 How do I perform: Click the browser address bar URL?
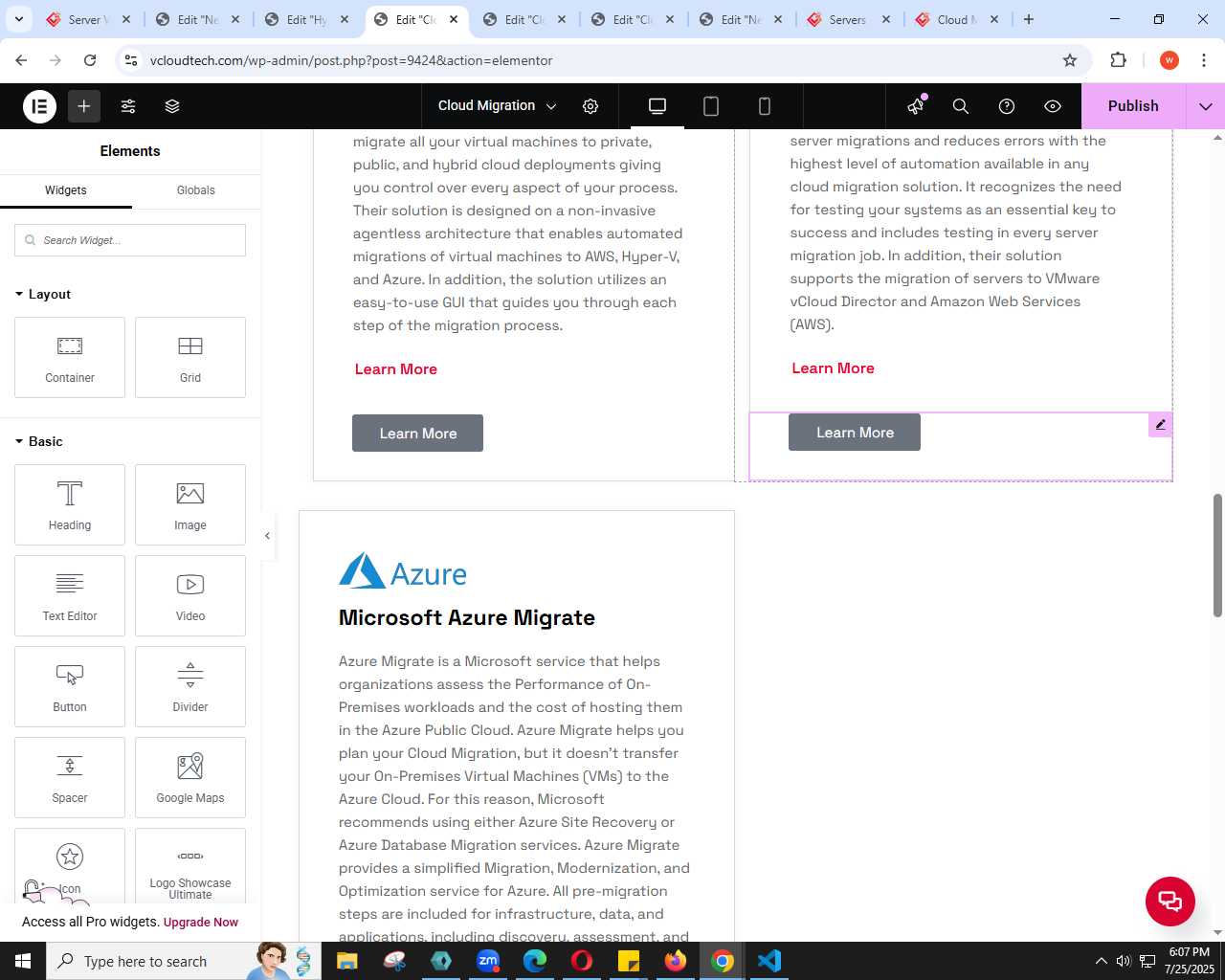[351, 60]
